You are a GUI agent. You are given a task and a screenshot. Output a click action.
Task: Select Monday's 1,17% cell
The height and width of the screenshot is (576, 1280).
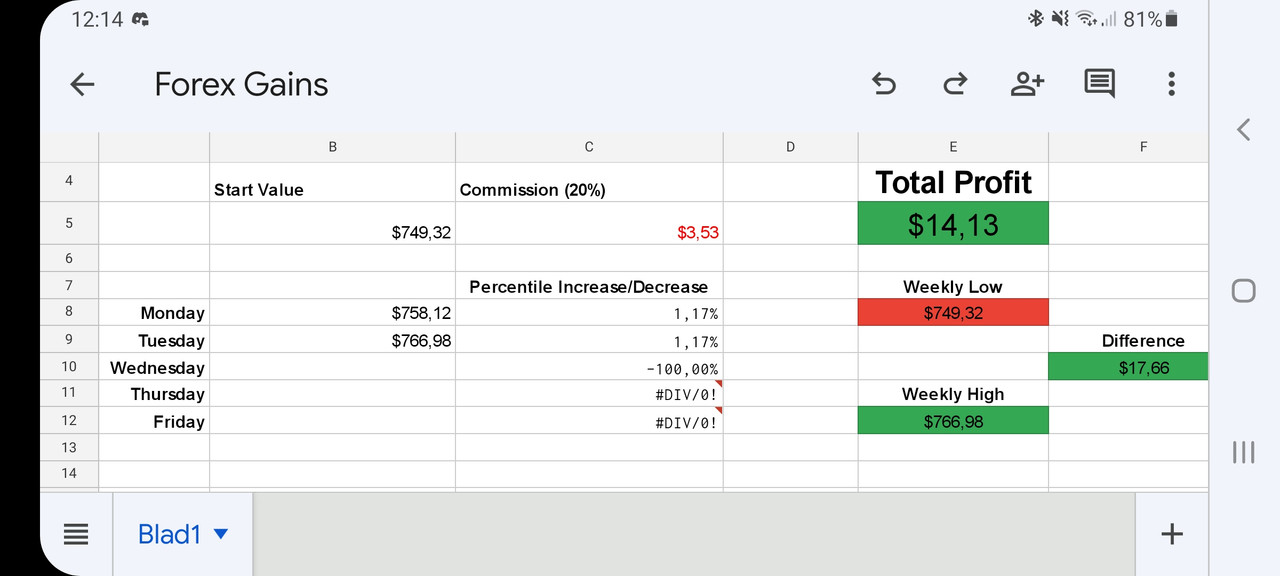coord(589,312)
